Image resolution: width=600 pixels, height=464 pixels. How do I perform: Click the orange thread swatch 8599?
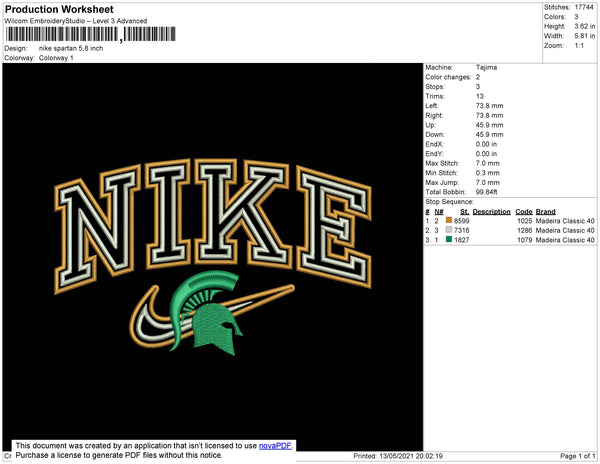coord(449,220)
